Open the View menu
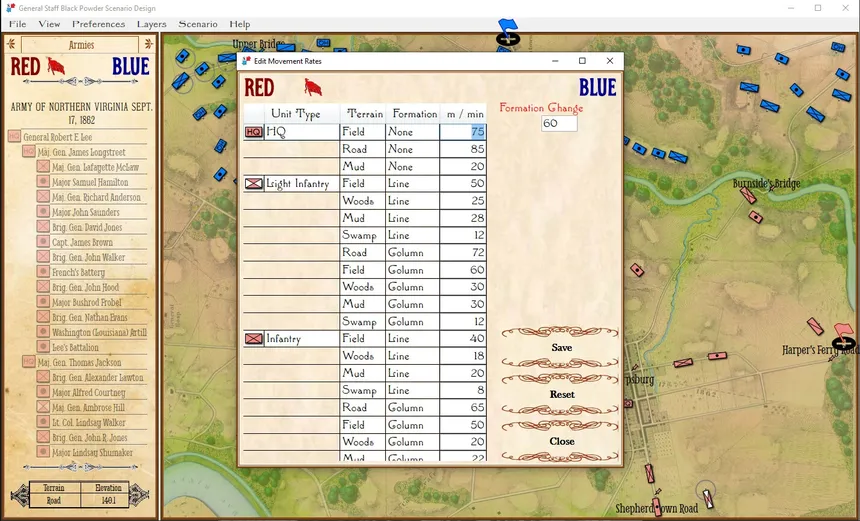Screen dimensions: 860x521 [x=49, y=24]
